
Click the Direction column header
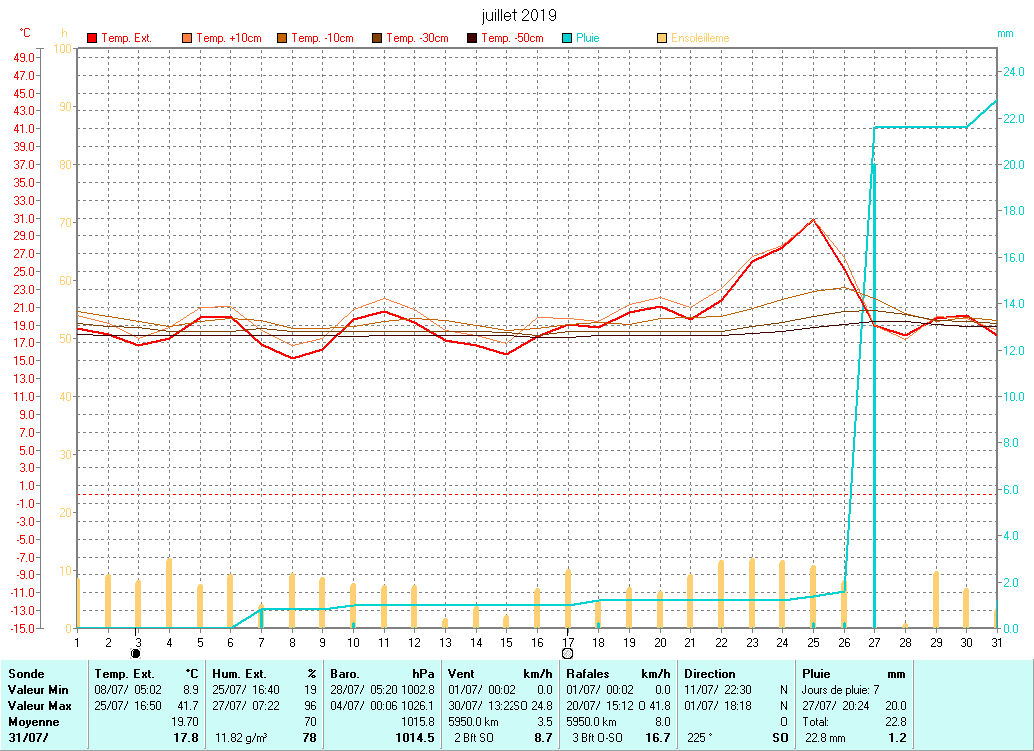coord(710,674)
